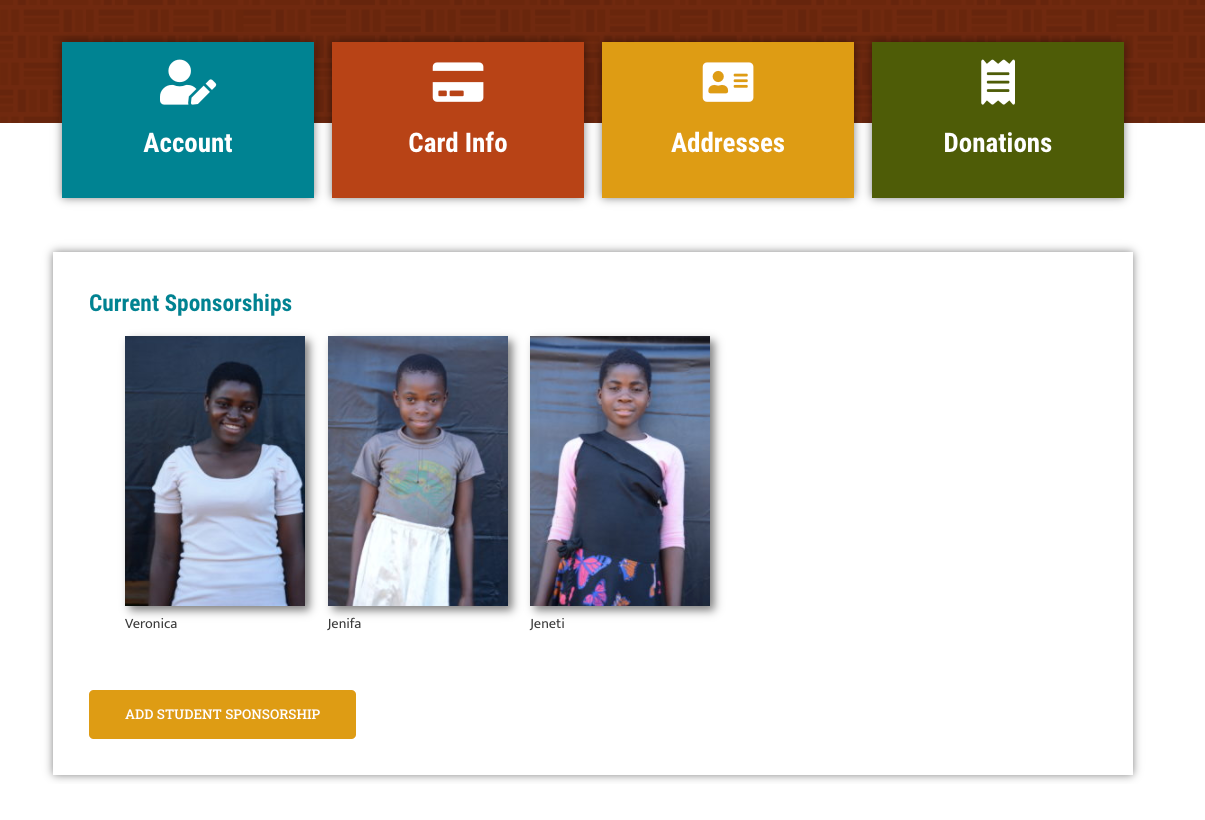Open the Card Info label
The image size is (1205, 820).
click(x=458, y=143)
